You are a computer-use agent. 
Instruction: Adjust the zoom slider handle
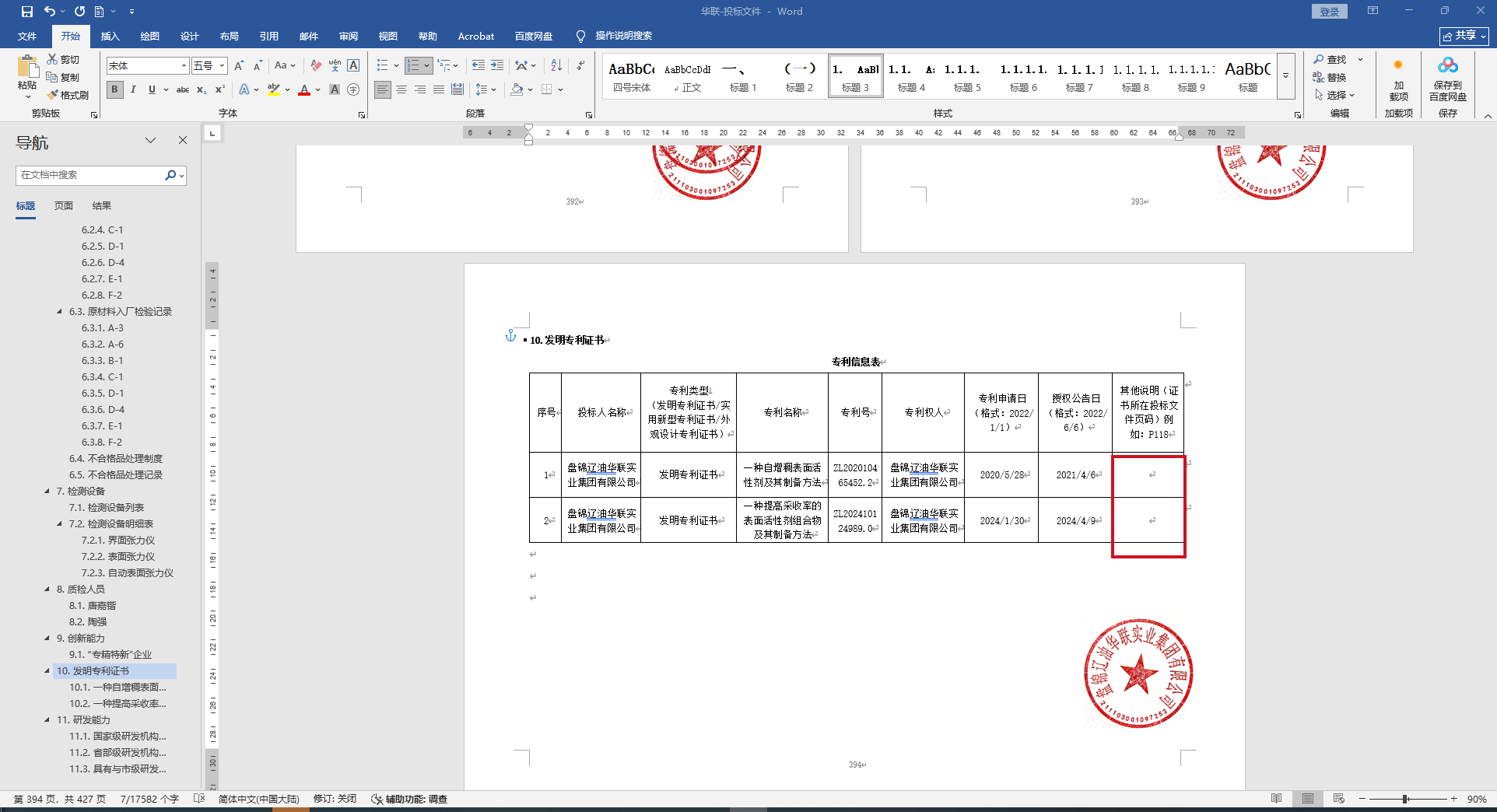(x=1406, y=799)
